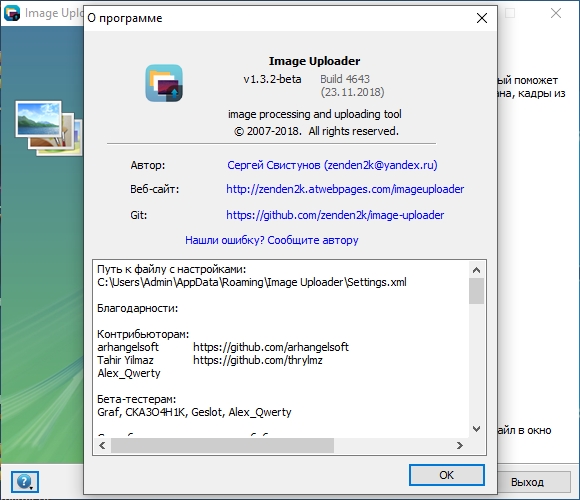This screenshot has height=500, width=580.
Task: Click the 'Веб-сайт:' label
Action: pyautogui.click(x=155, y=189)
